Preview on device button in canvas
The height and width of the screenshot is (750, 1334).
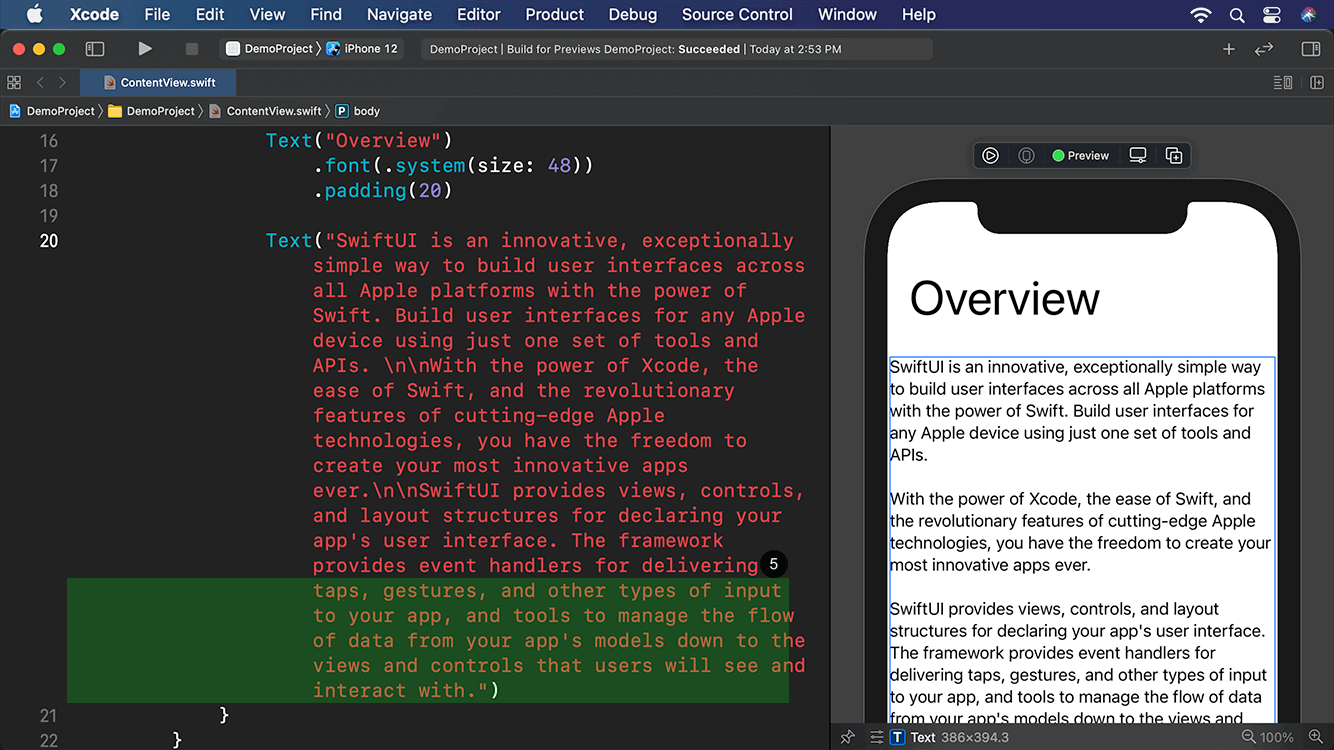click(x=1026, y=155)
